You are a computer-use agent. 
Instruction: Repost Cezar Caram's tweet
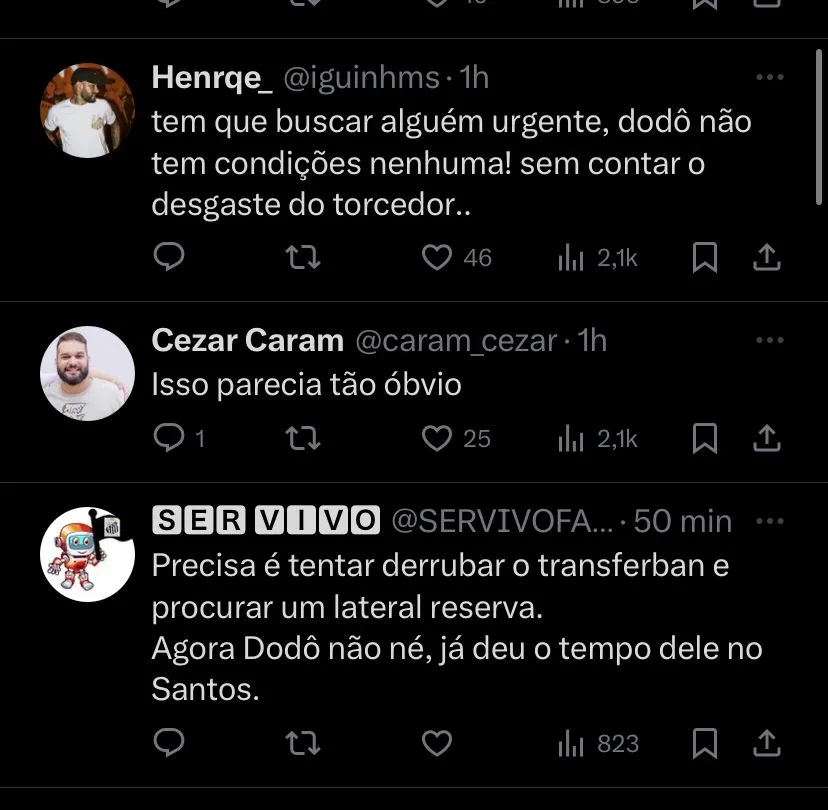pyautogui.click(x=303, y=438)
